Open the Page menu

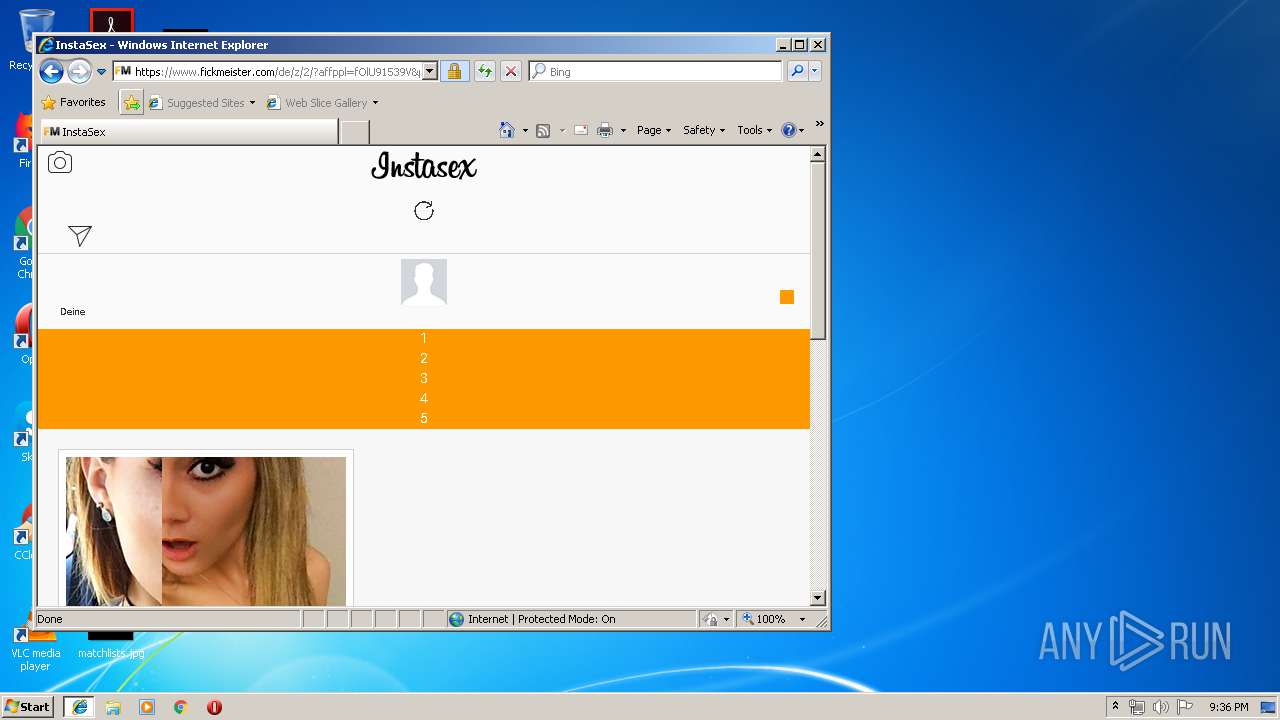pyautogui.click(x=654, y=130)
